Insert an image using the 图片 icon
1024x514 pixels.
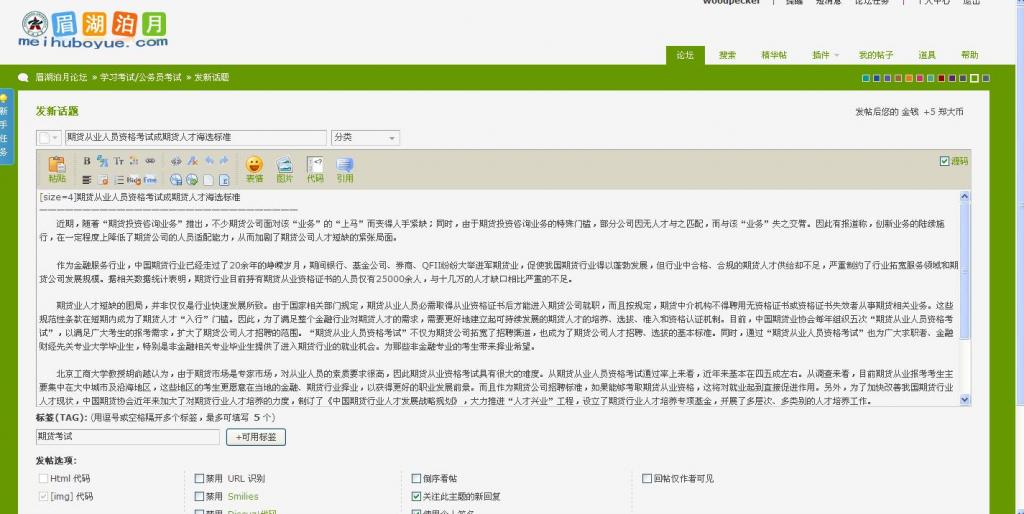point(285,167)
